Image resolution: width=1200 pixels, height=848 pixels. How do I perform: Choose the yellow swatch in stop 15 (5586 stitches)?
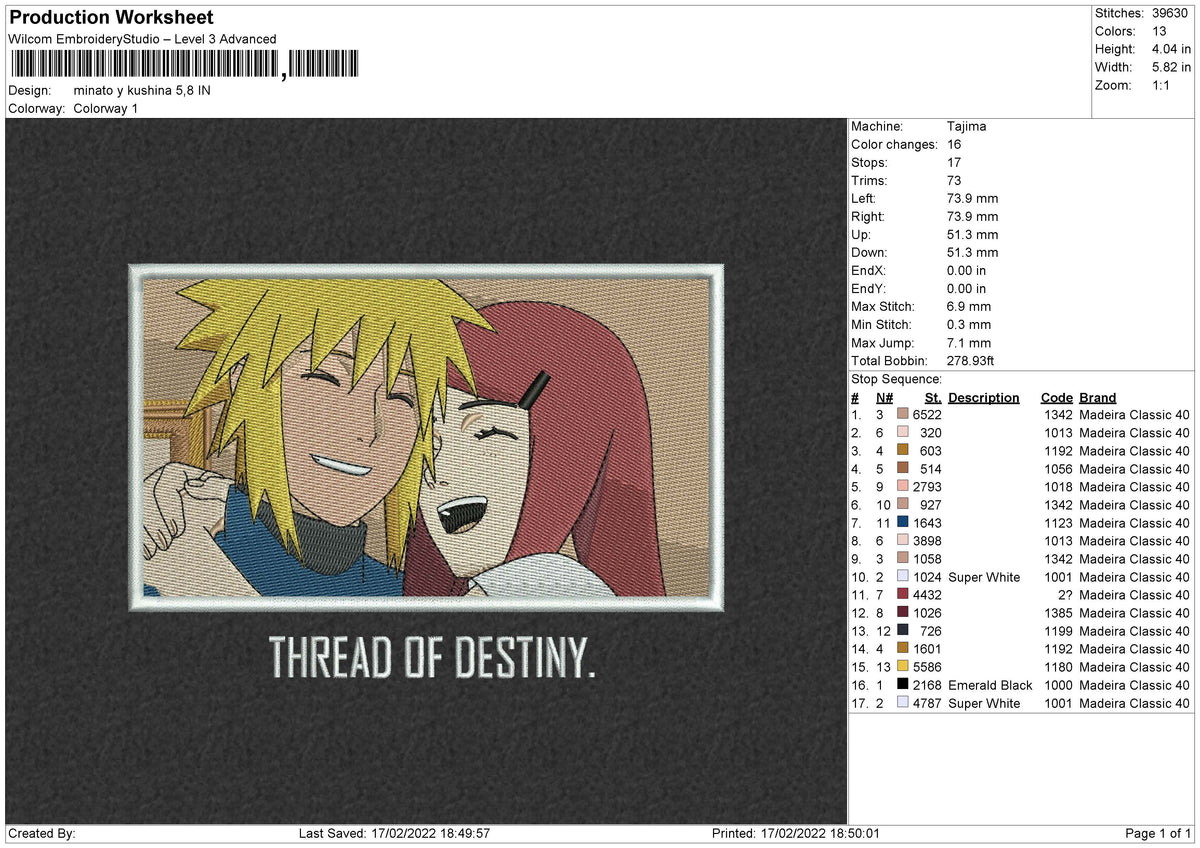903,666
